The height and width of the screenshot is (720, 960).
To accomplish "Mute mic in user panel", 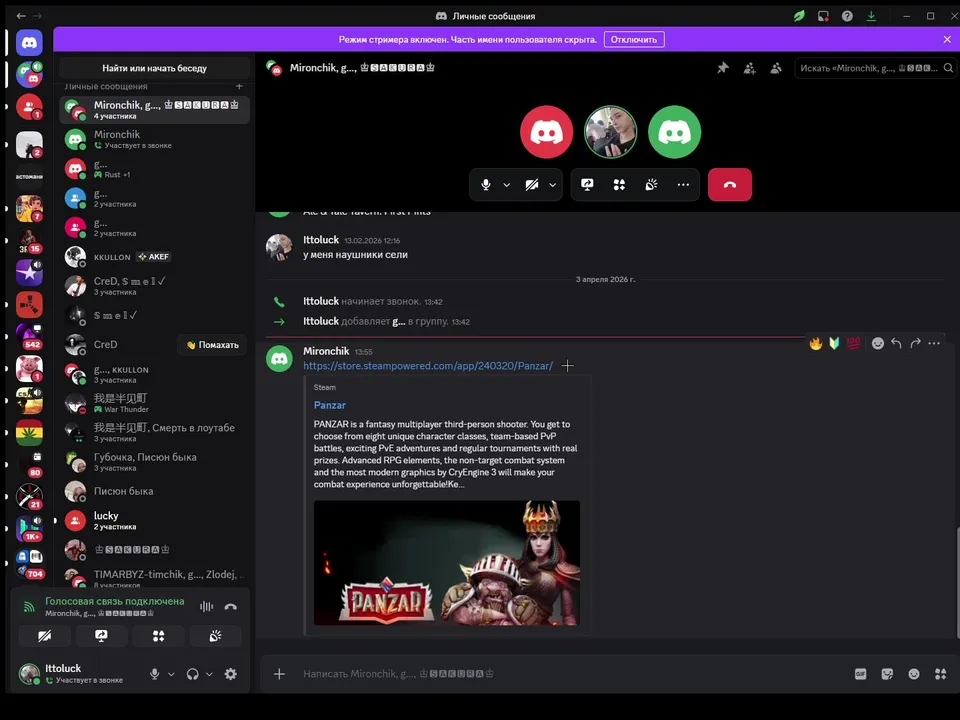I will 154,673.
